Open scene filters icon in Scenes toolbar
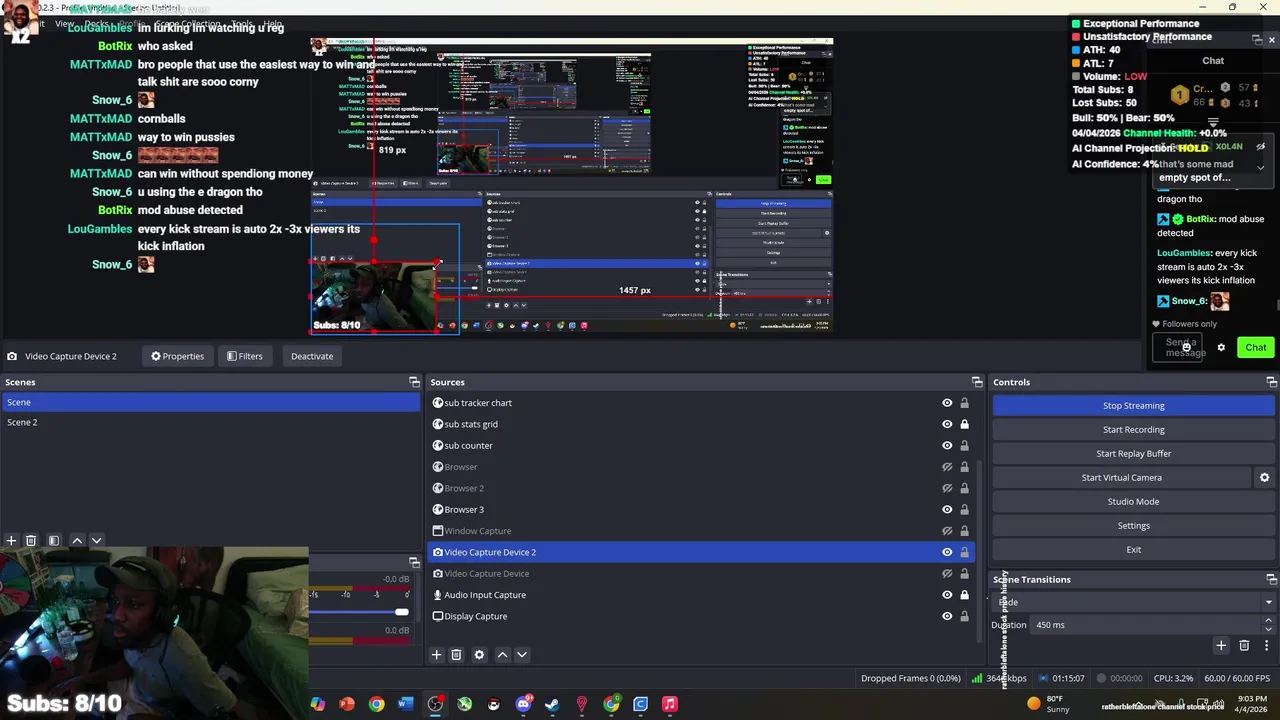This screenshot has width=1280, height=720. pos(54,540)
